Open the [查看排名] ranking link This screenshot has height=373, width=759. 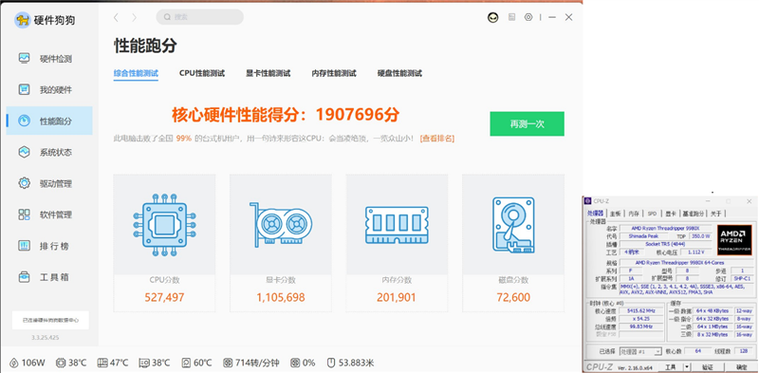click(x=437, y=138)
